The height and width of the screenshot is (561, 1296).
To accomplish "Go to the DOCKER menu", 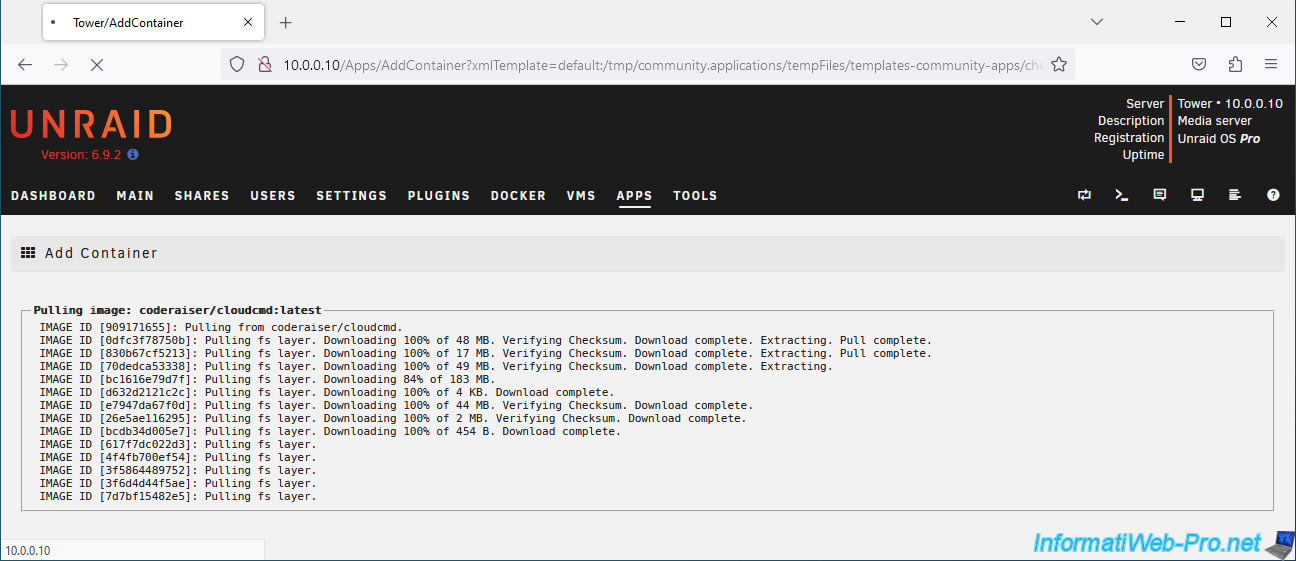I will [518, 196].
